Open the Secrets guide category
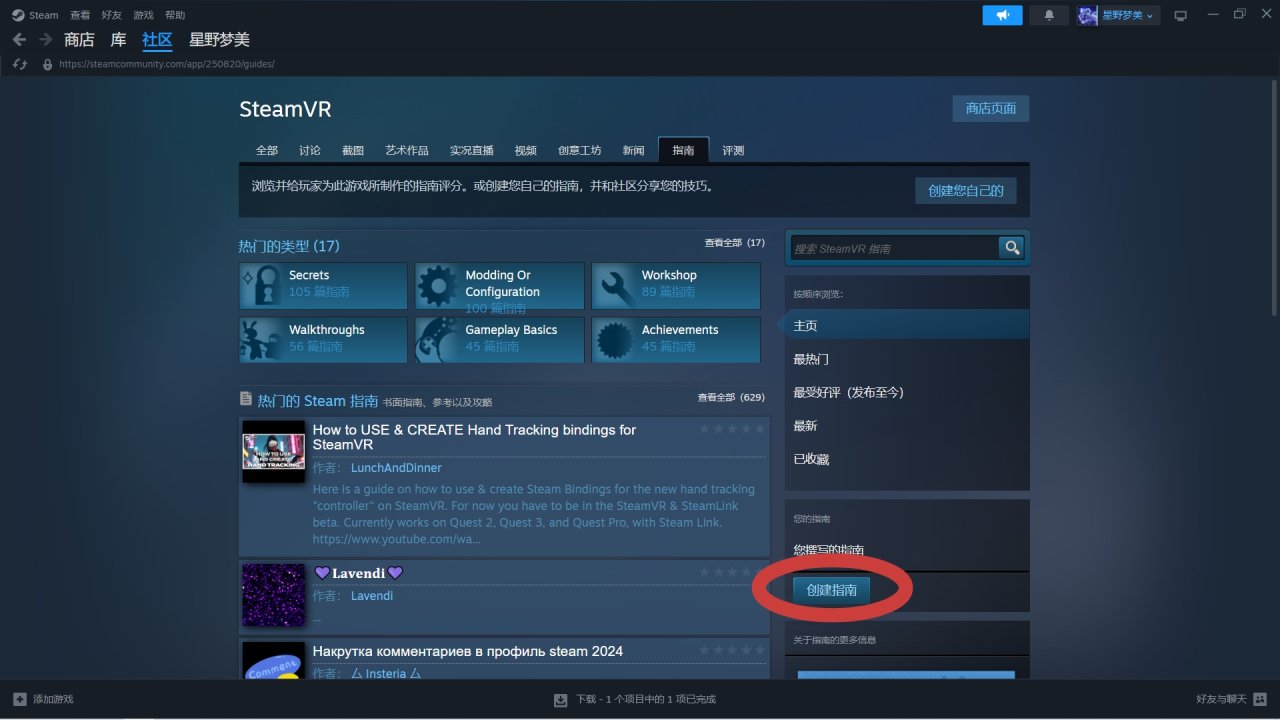 (x=323, y=286)
